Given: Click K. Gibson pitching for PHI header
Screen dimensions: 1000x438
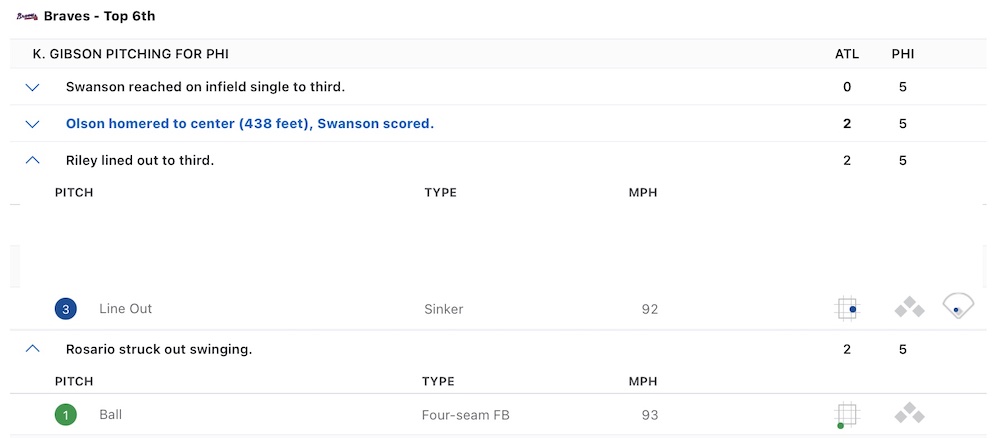Looking at the screenshot, I should point(131,54).
